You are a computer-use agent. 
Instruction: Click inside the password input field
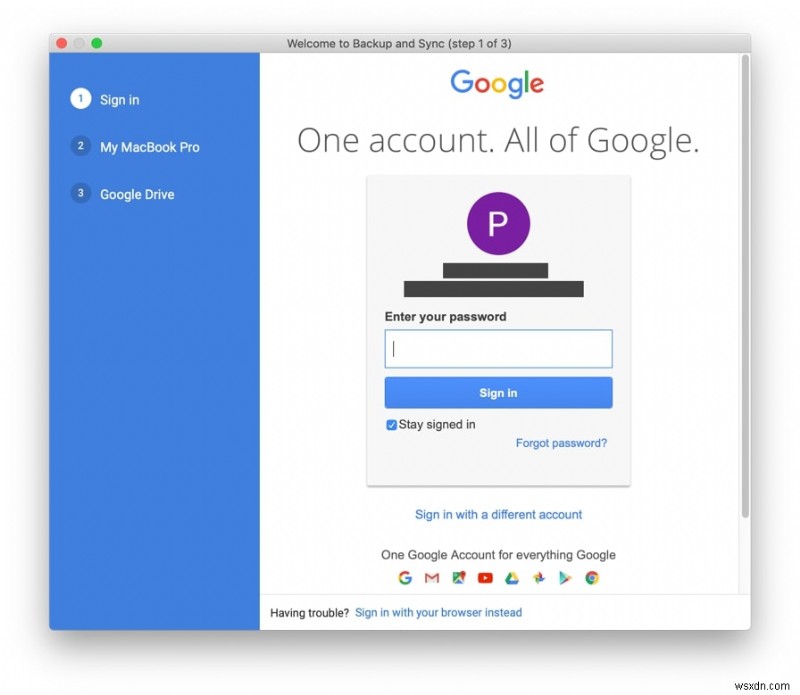[497, 348]
